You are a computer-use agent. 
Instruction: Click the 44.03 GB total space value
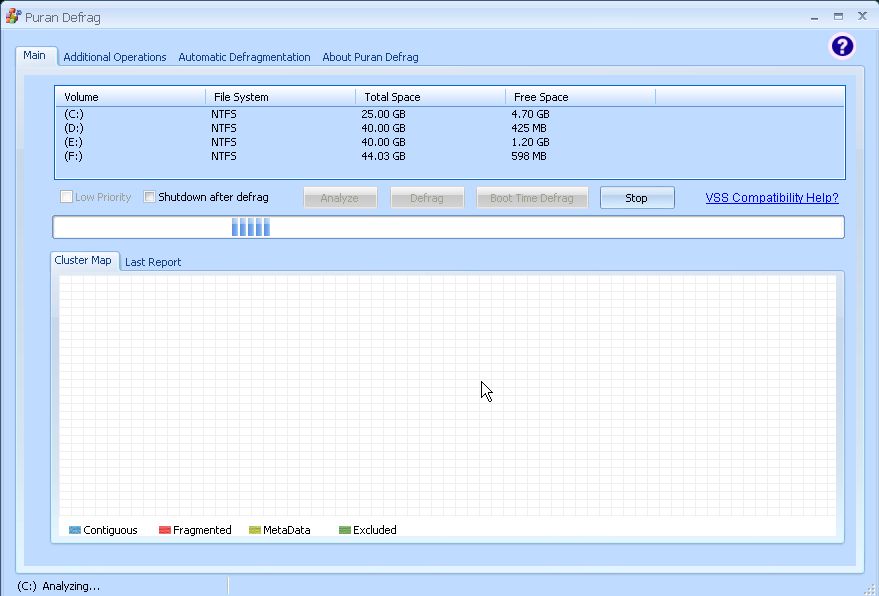383,156
